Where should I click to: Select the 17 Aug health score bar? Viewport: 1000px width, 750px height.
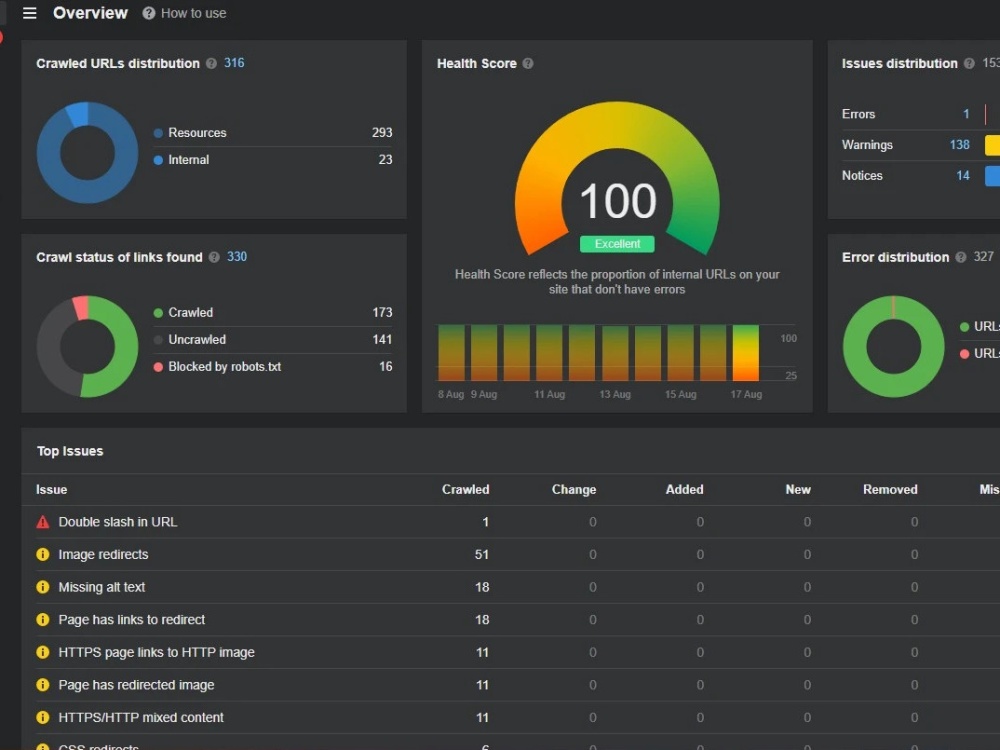click(746, 353)
